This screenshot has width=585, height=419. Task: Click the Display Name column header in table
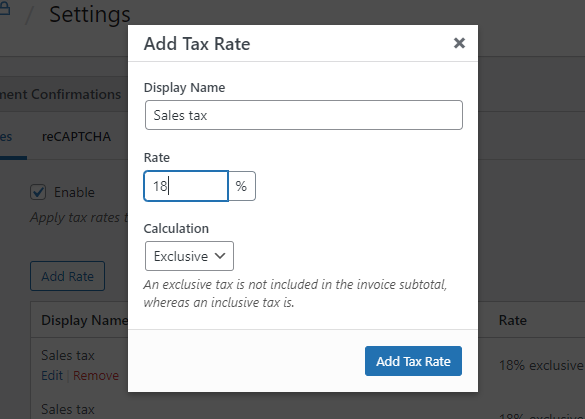pyautogui.click(x=85, y=320)
